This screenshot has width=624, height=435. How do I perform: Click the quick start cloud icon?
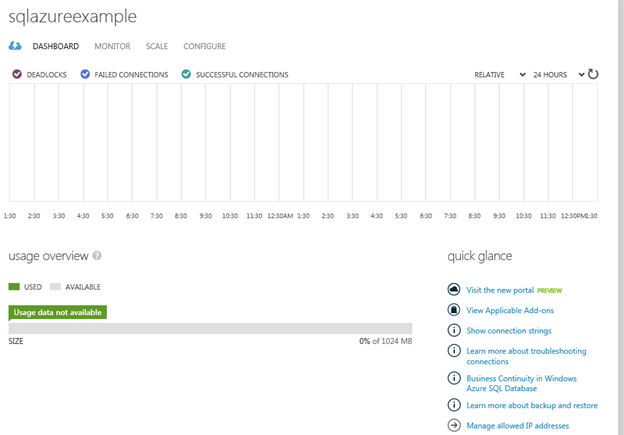pos(15,46)
